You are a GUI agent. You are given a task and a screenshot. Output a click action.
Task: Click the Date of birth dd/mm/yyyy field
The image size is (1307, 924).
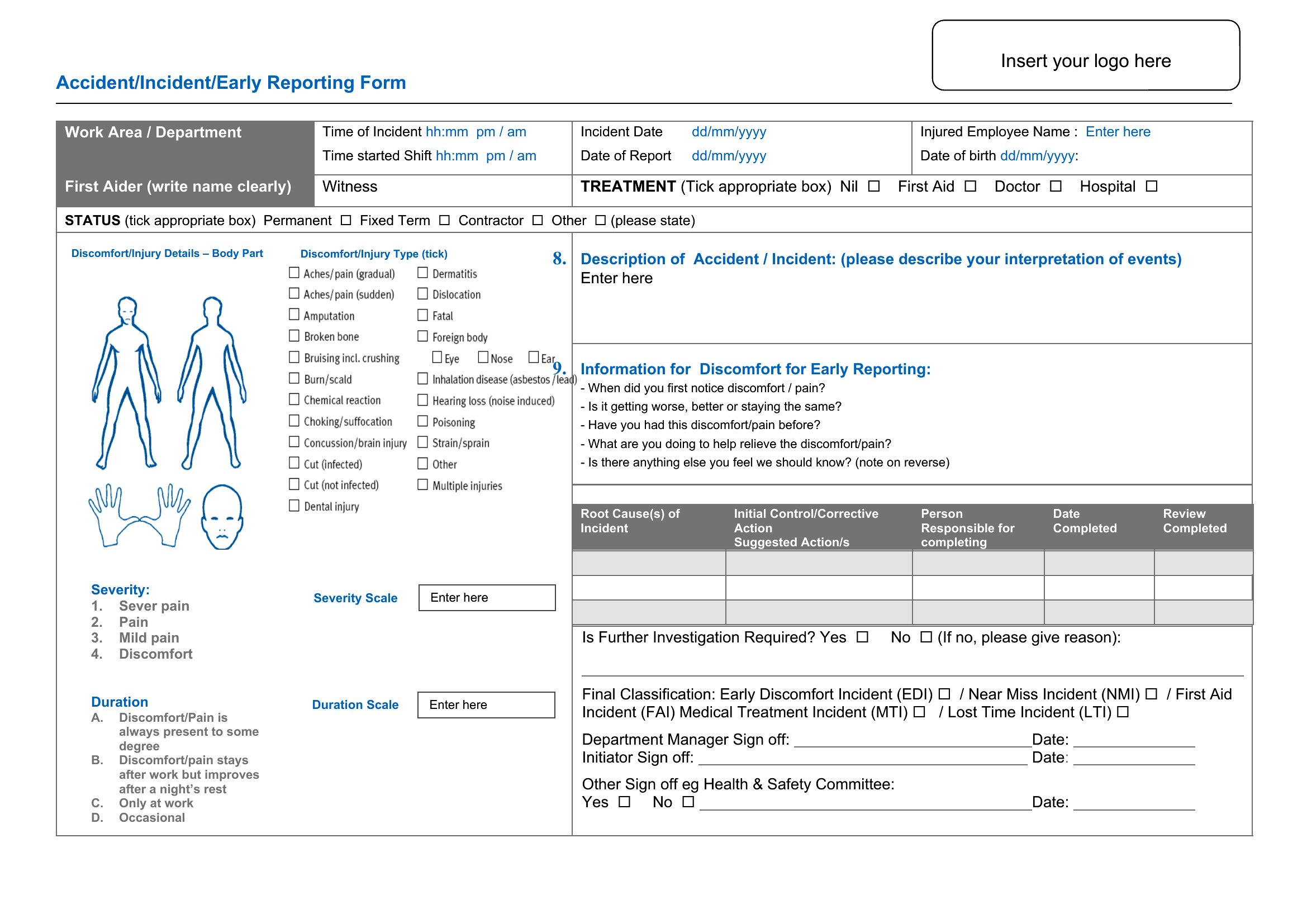click(x=1038, y=156)
